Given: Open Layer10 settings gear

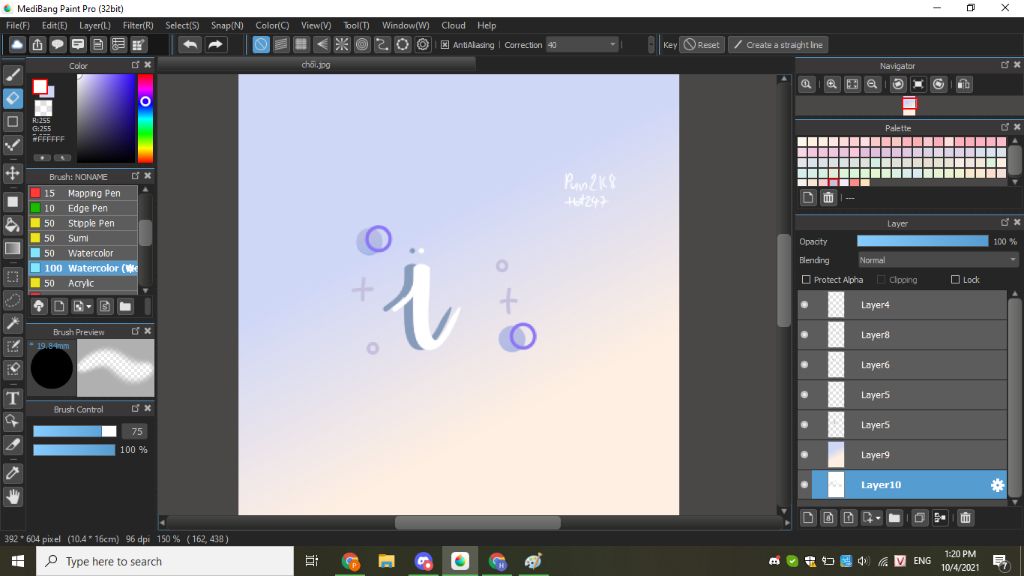Looking at the screenshot, I should click(997, 485).
